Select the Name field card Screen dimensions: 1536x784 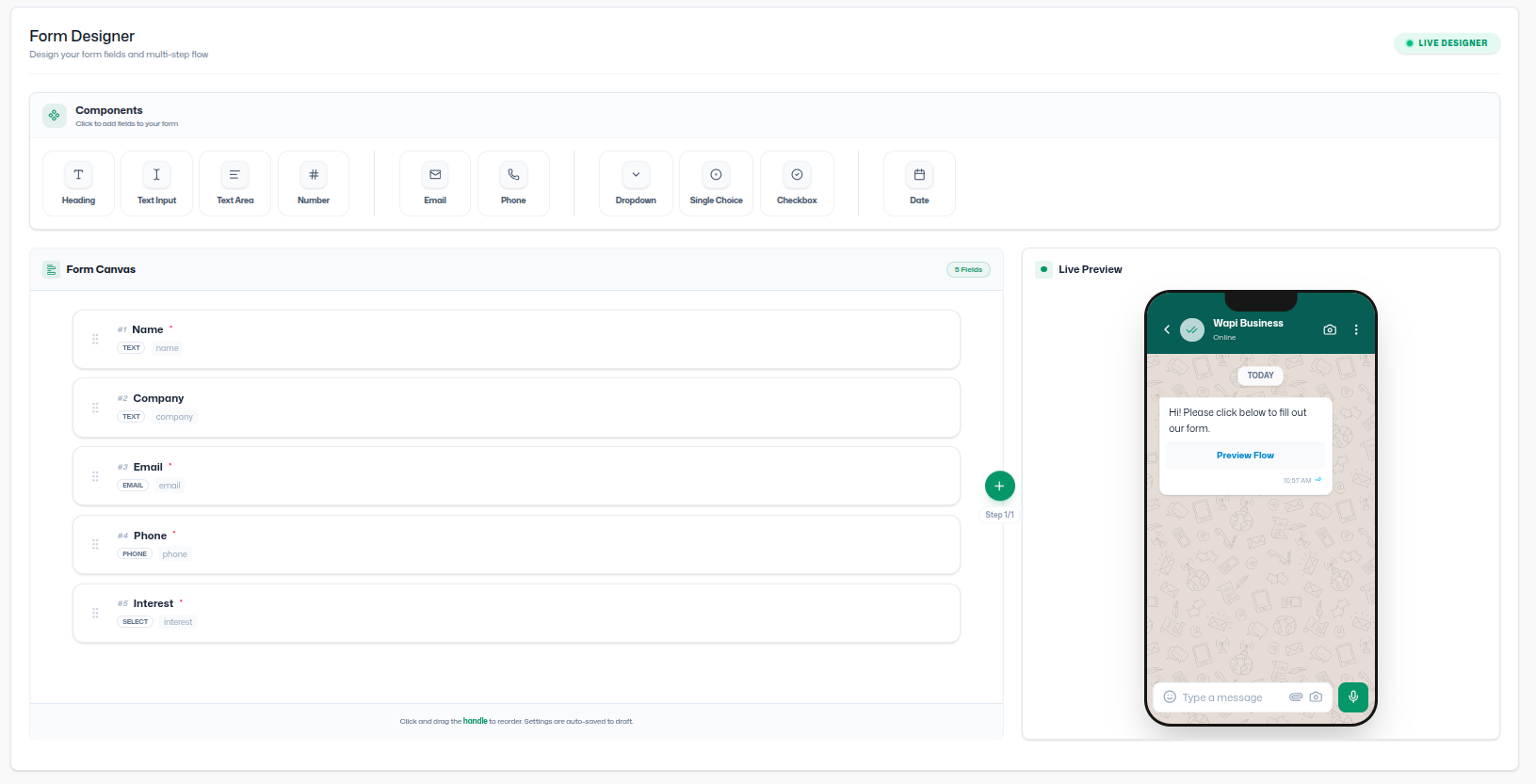click(x=516, y=339)
